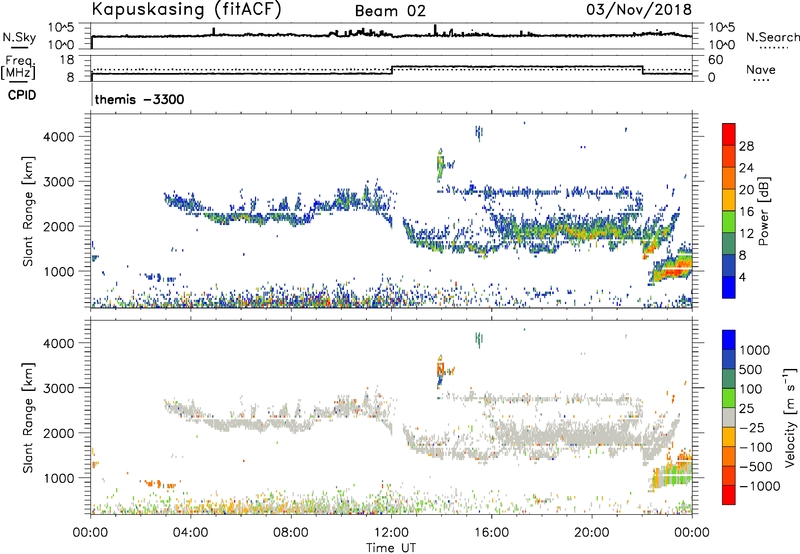
Task: Click the frequency step-down near 22:00
Action: [643, 70]
